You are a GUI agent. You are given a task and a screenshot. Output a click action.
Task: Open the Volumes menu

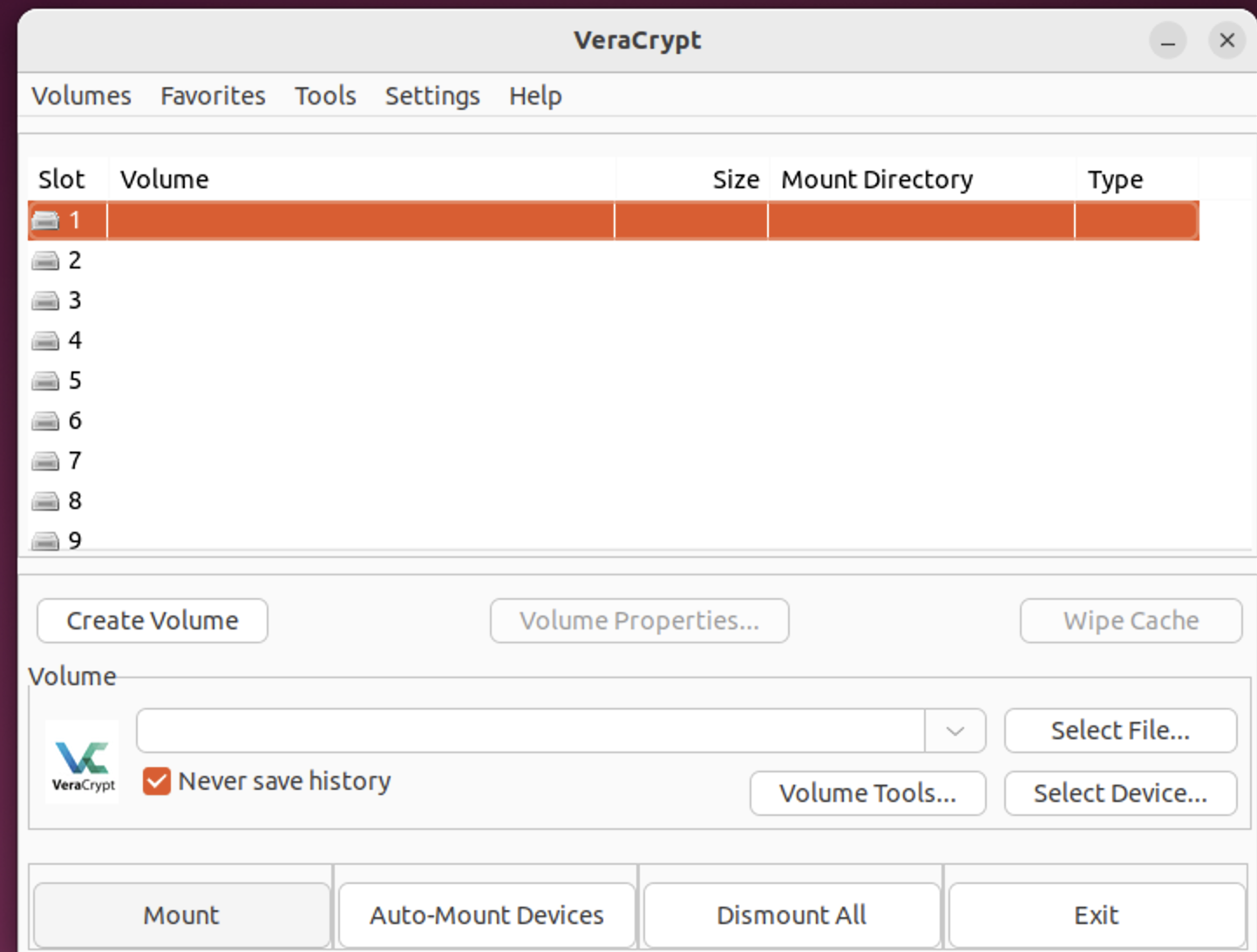[x=81, y=96]
